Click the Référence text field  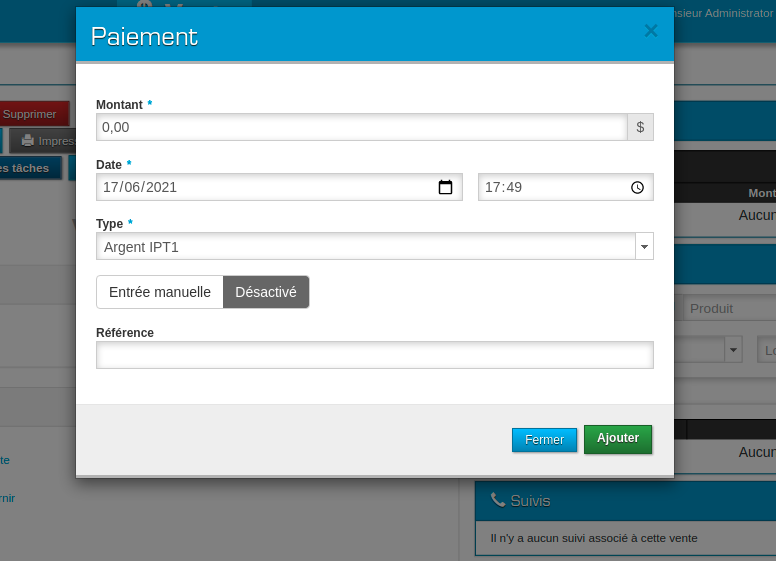click(374, 355)
